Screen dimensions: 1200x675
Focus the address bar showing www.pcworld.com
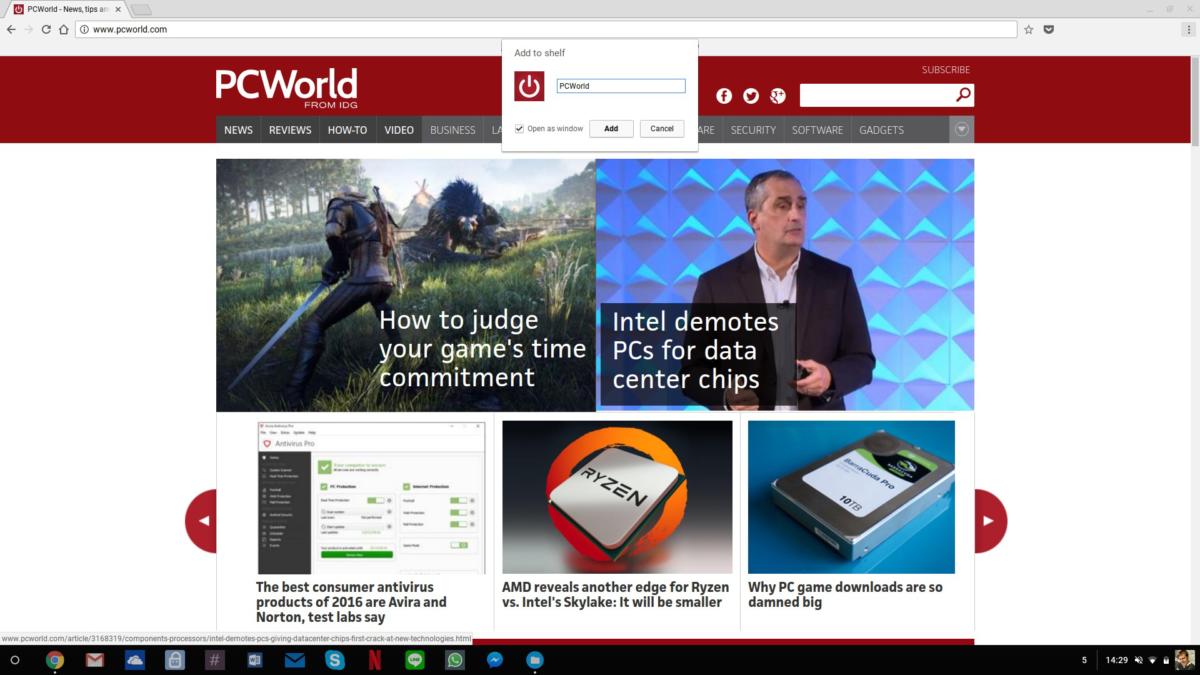[546, 29]
